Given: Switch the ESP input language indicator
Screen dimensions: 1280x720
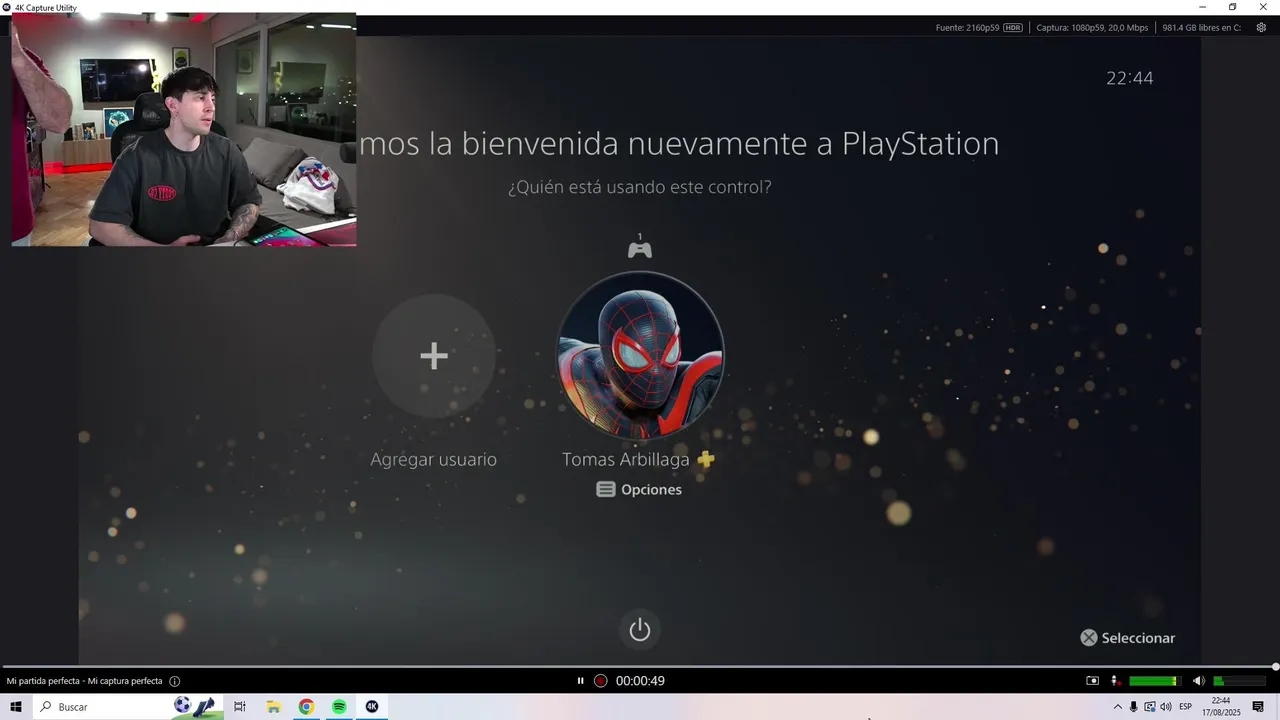Looking at the screenshot, I should 1186,707.
